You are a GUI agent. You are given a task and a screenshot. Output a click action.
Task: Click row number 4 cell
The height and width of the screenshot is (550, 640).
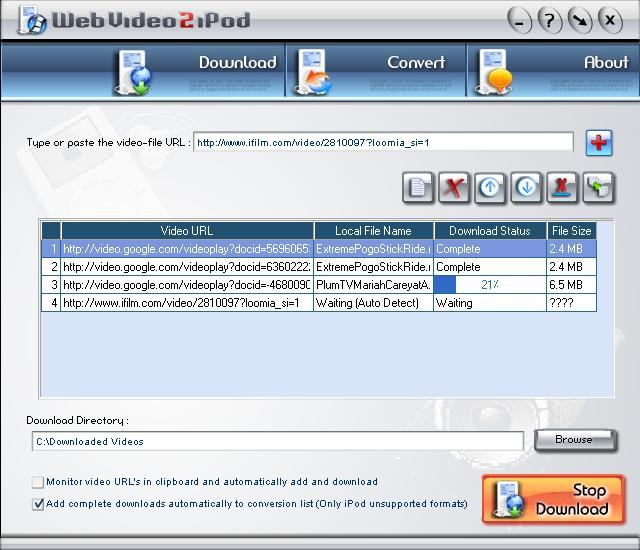point(51,303)
